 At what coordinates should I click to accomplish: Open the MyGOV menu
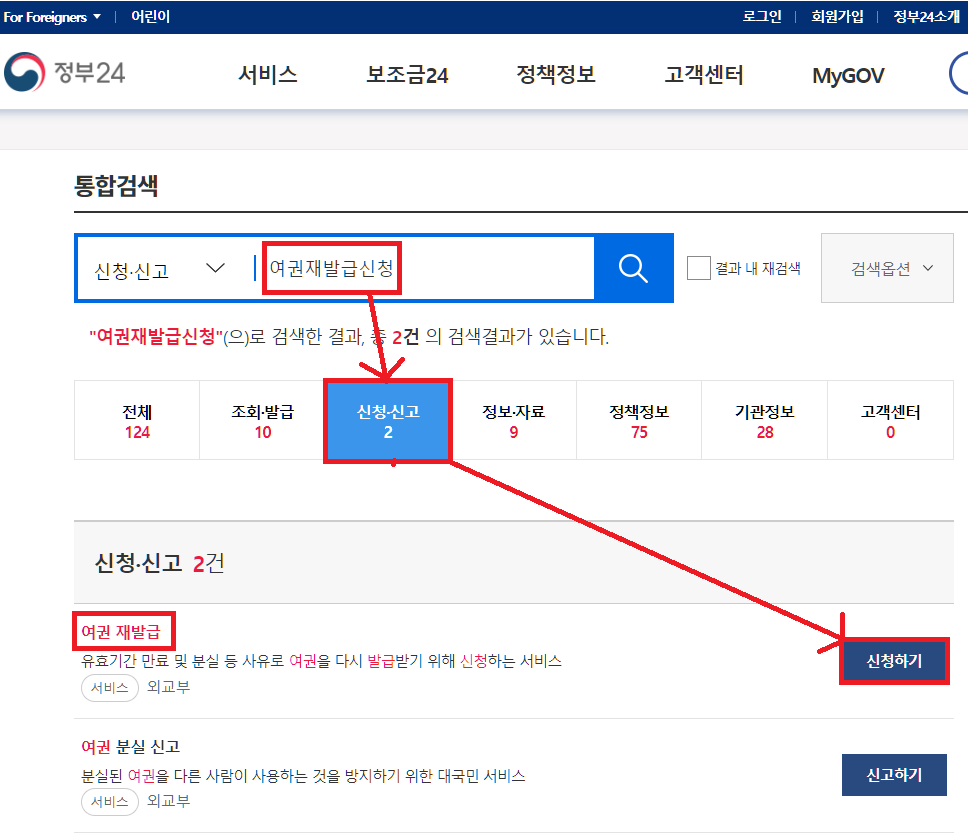click(847, 74)
